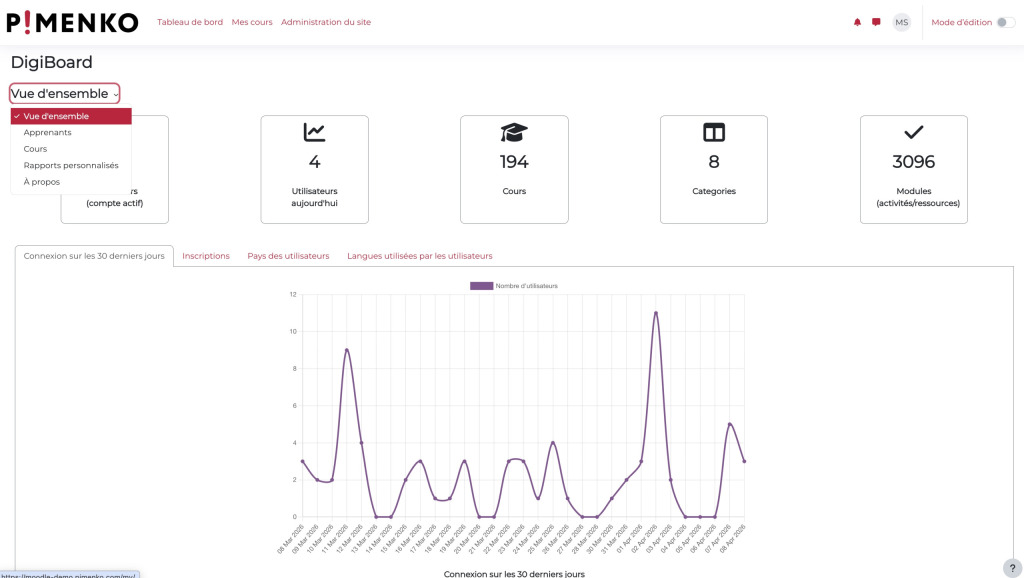This screenshot has height=578, width=1024.
Task: Click the peak data point on April 2
Action: coord(657,312)
